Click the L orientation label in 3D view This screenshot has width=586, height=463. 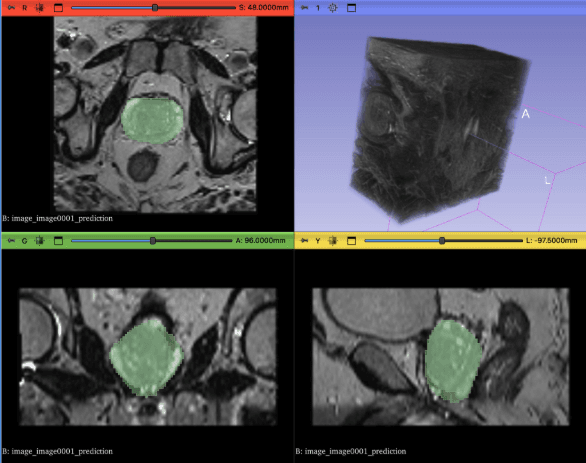point(548,181)
